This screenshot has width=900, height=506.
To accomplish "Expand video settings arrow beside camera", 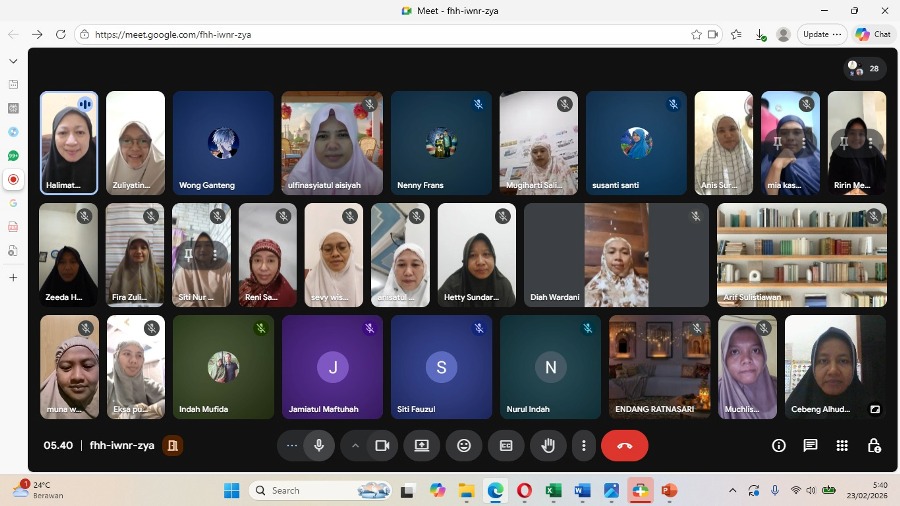I will (x=354, y=446).
